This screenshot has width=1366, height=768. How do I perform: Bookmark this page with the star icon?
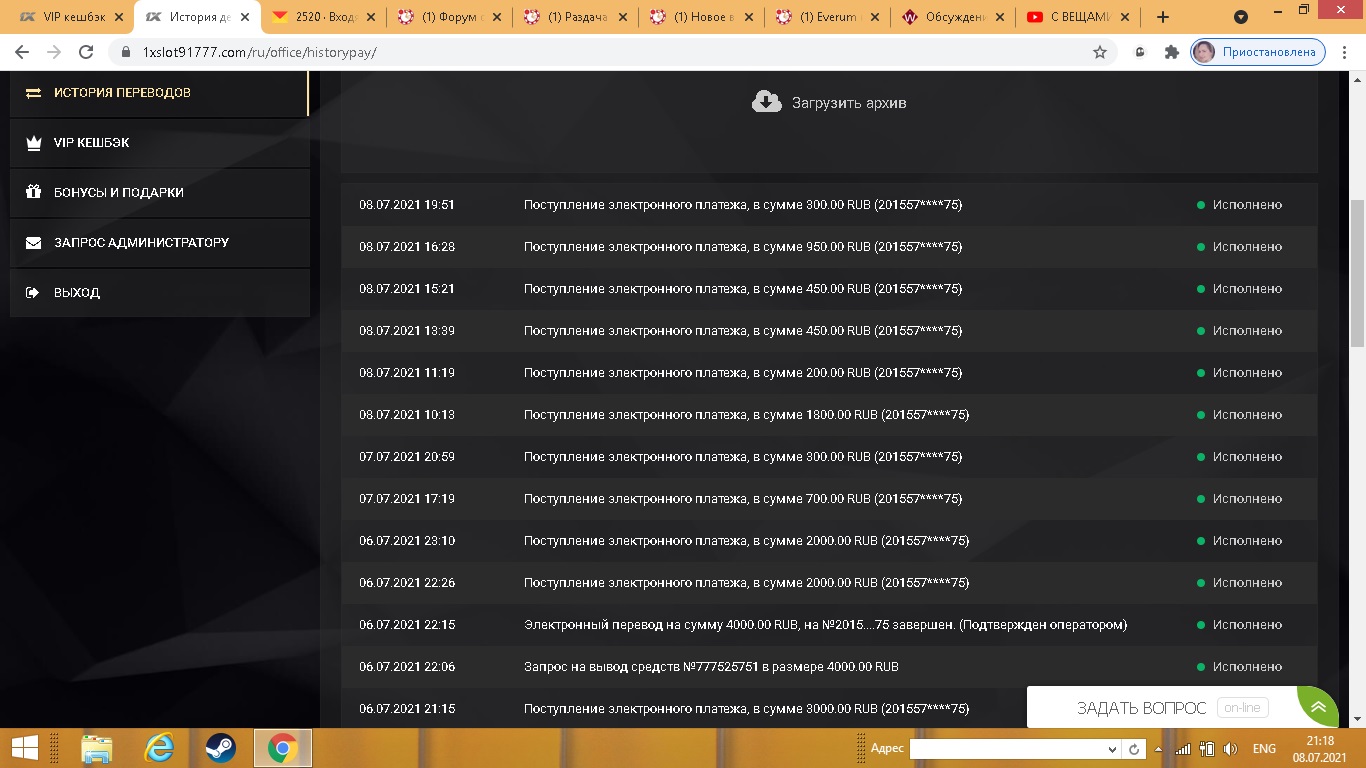pyautogui.click(x=1100, y=52)
